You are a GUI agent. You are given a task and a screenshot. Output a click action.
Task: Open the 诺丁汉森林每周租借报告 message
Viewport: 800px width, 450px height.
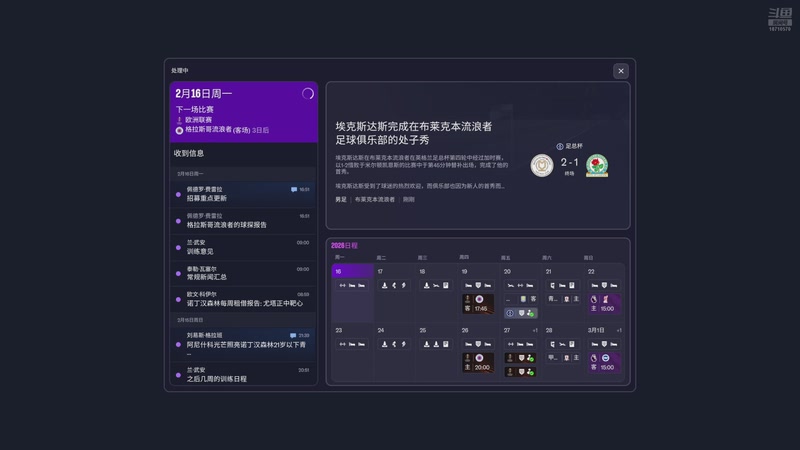click(x=243, y=299)
